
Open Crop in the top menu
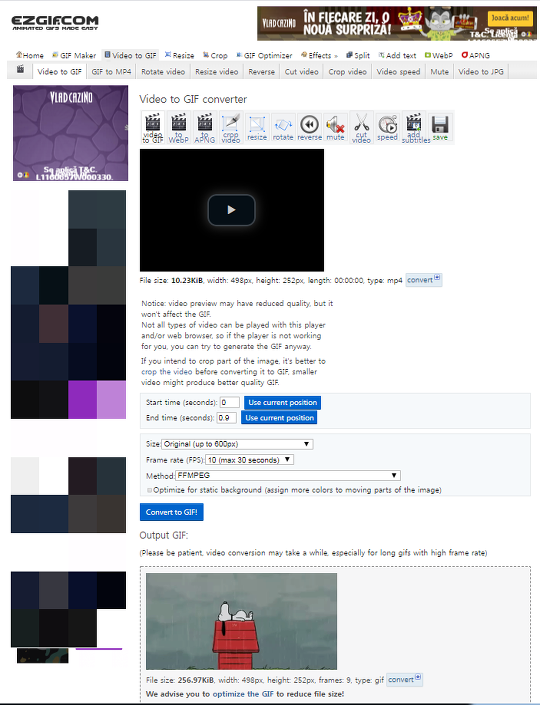[x=215, y=55]
